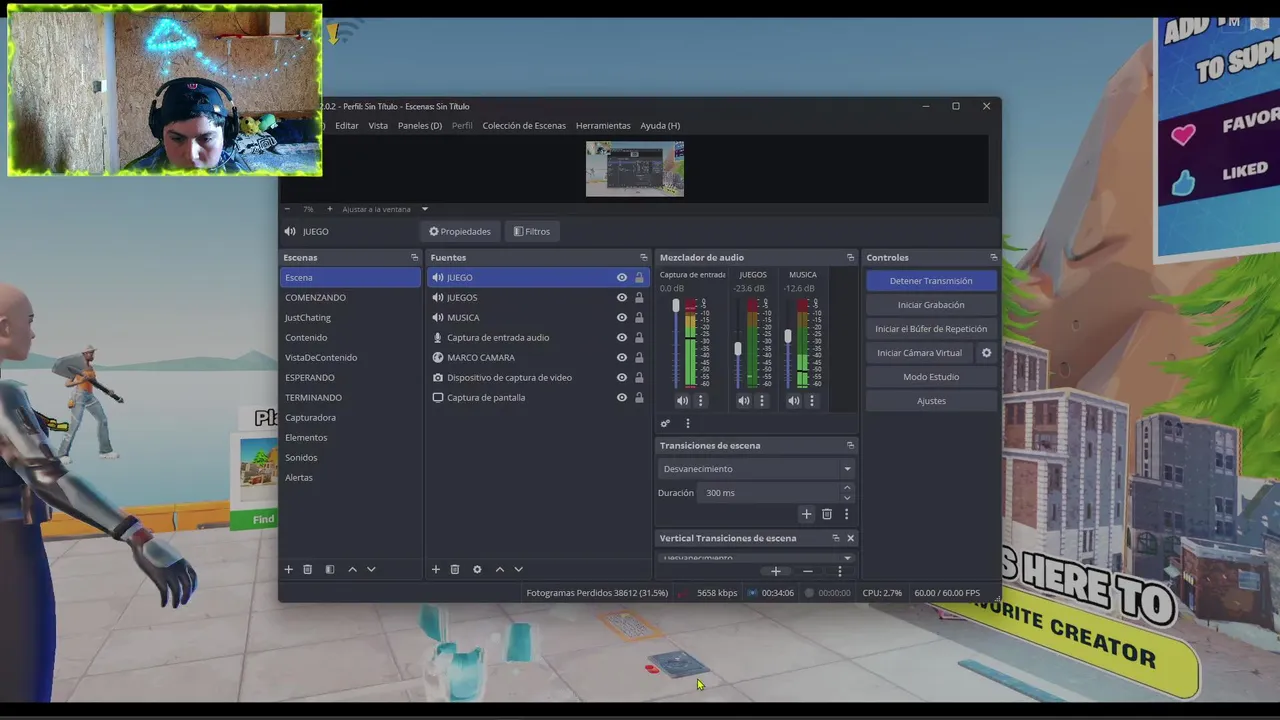Open source properties gear in Fuentes toolbar
The width and height of the screenshot is (1280, 720).
click(x=477, y=569)
